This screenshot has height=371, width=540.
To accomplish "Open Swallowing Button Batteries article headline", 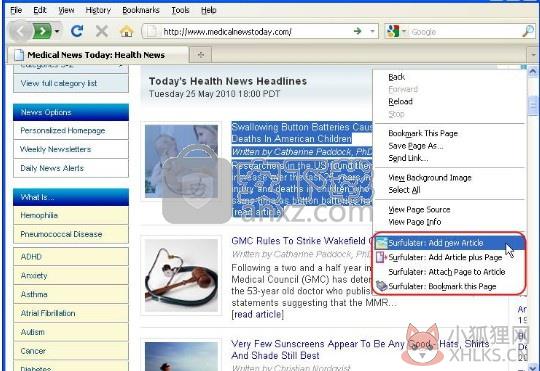I will 302,133.
